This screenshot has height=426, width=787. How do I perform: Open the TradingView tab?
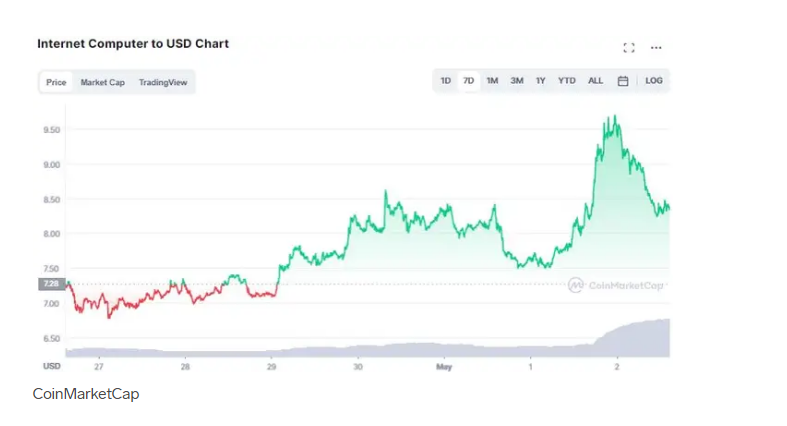click(163, 82)
